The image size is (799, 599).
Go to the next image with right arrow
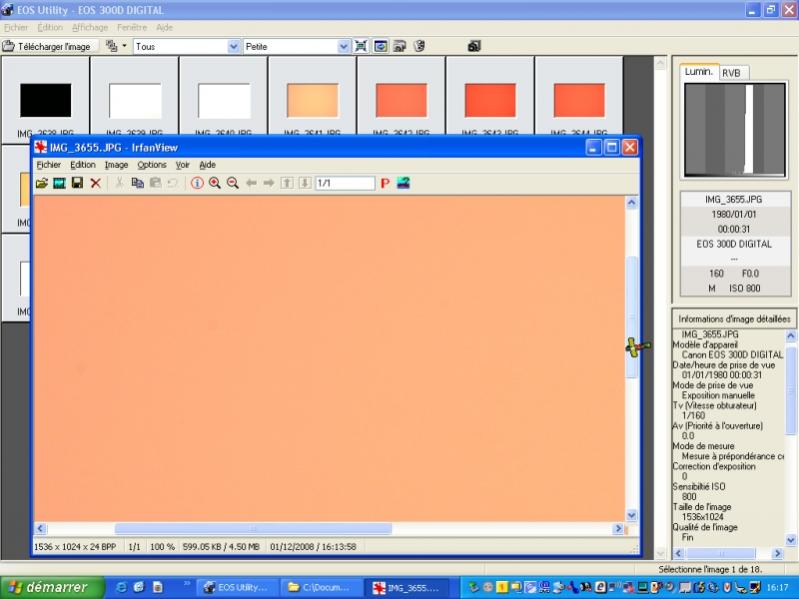point(269,183)
